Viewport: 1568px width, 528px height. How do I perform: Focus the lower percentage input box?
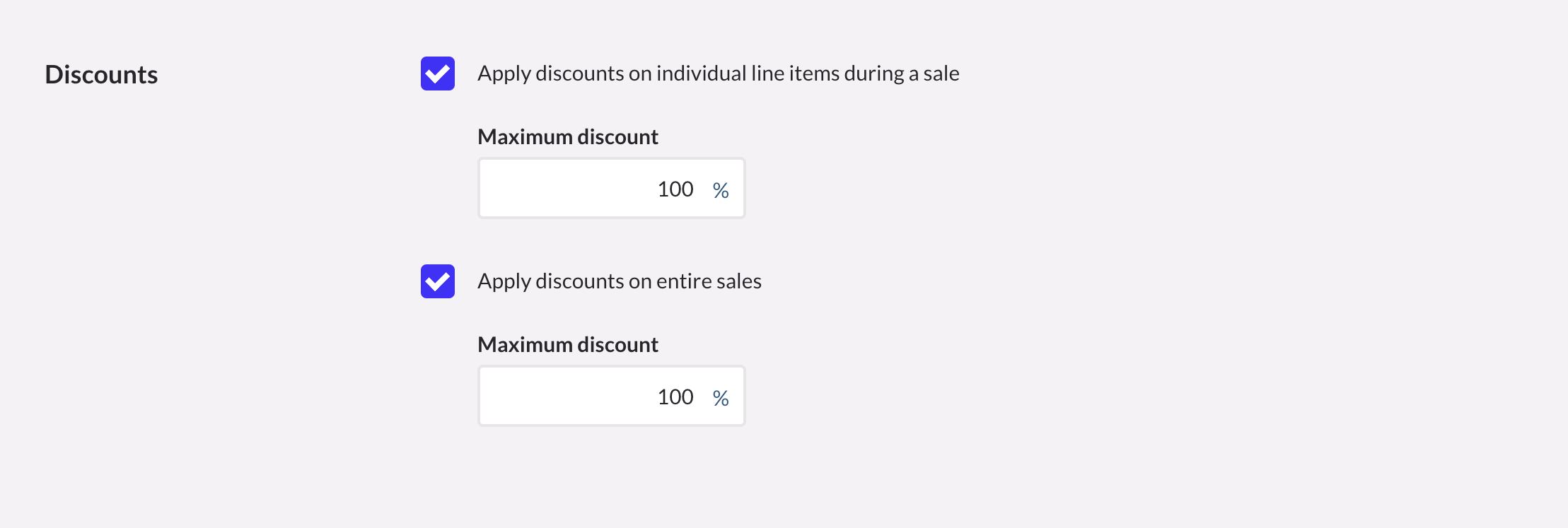click(x=612, y=396)
